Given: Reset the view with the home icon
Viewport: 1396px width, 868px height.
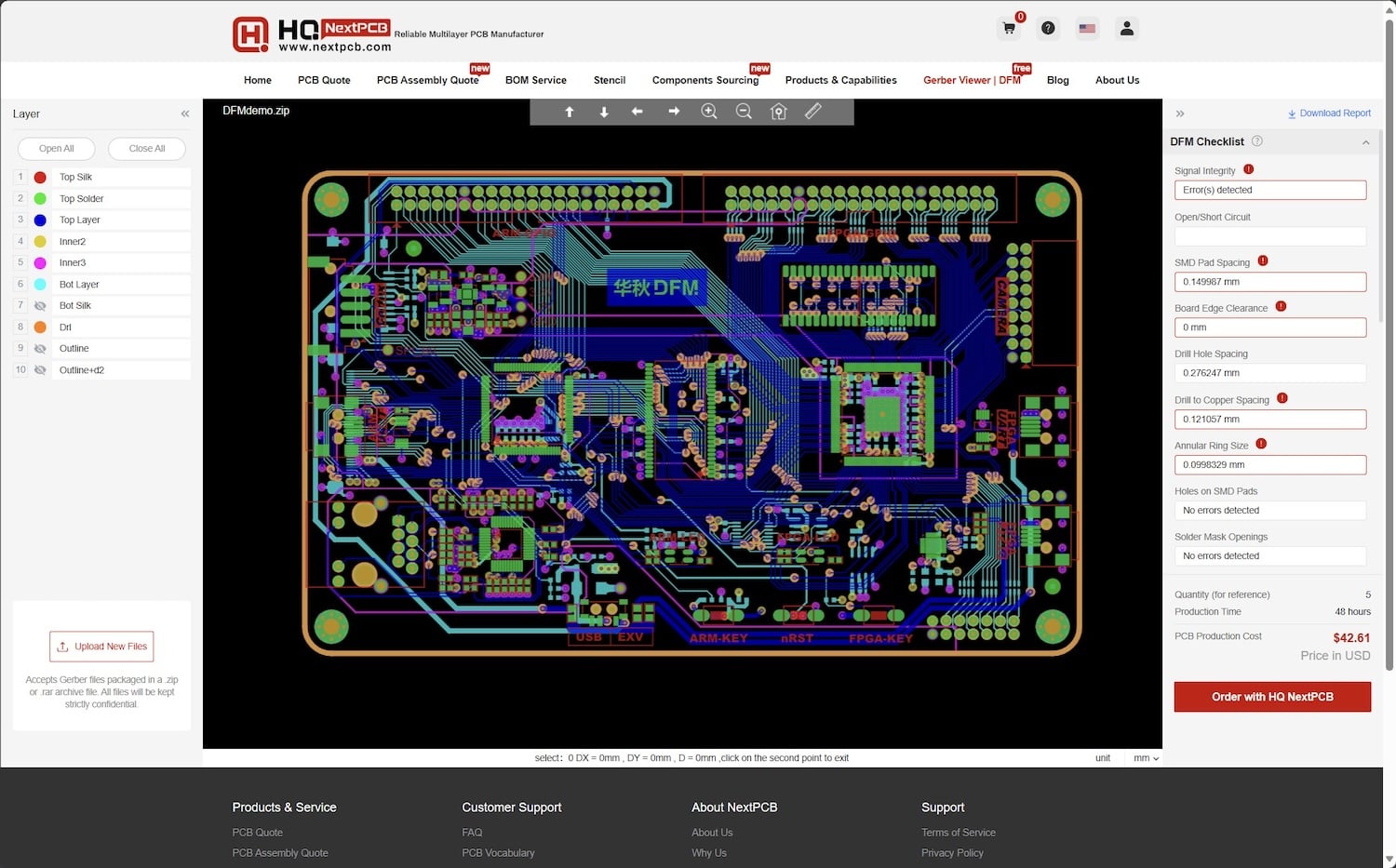Looking at the screenshot, I should (x=779, y=111).
